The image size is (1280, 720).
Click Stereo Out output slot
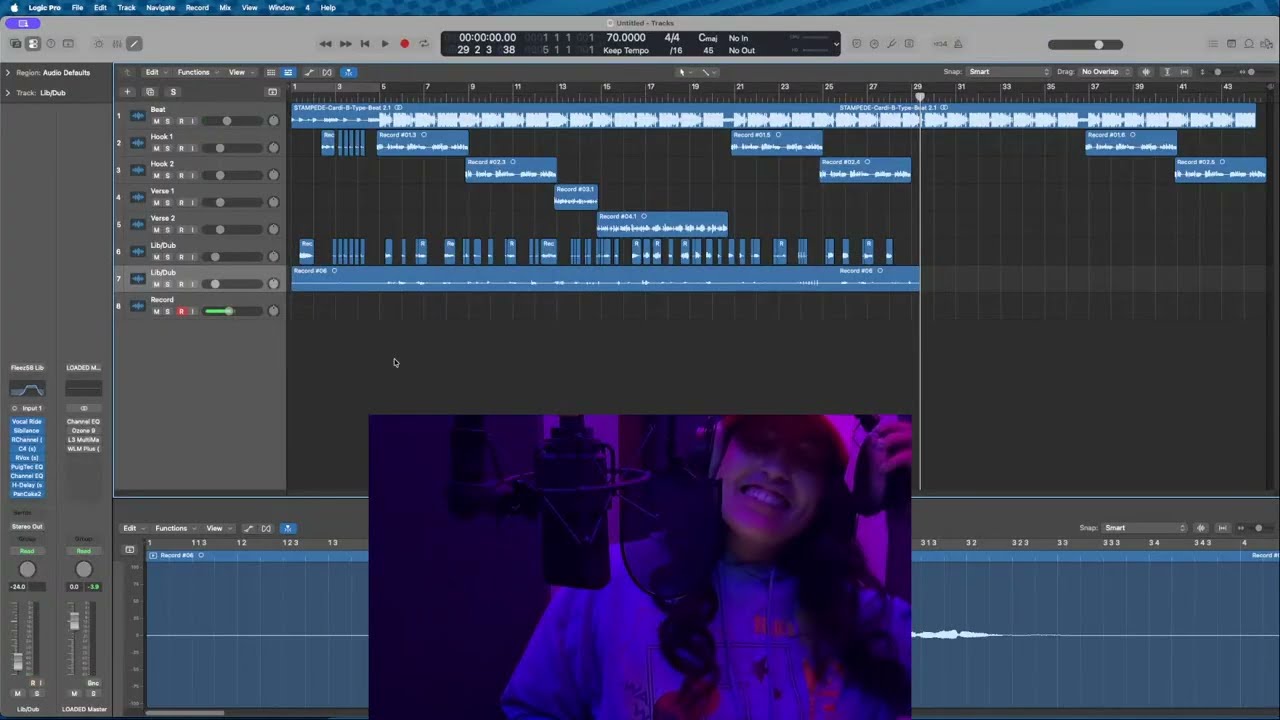[27, 527]
